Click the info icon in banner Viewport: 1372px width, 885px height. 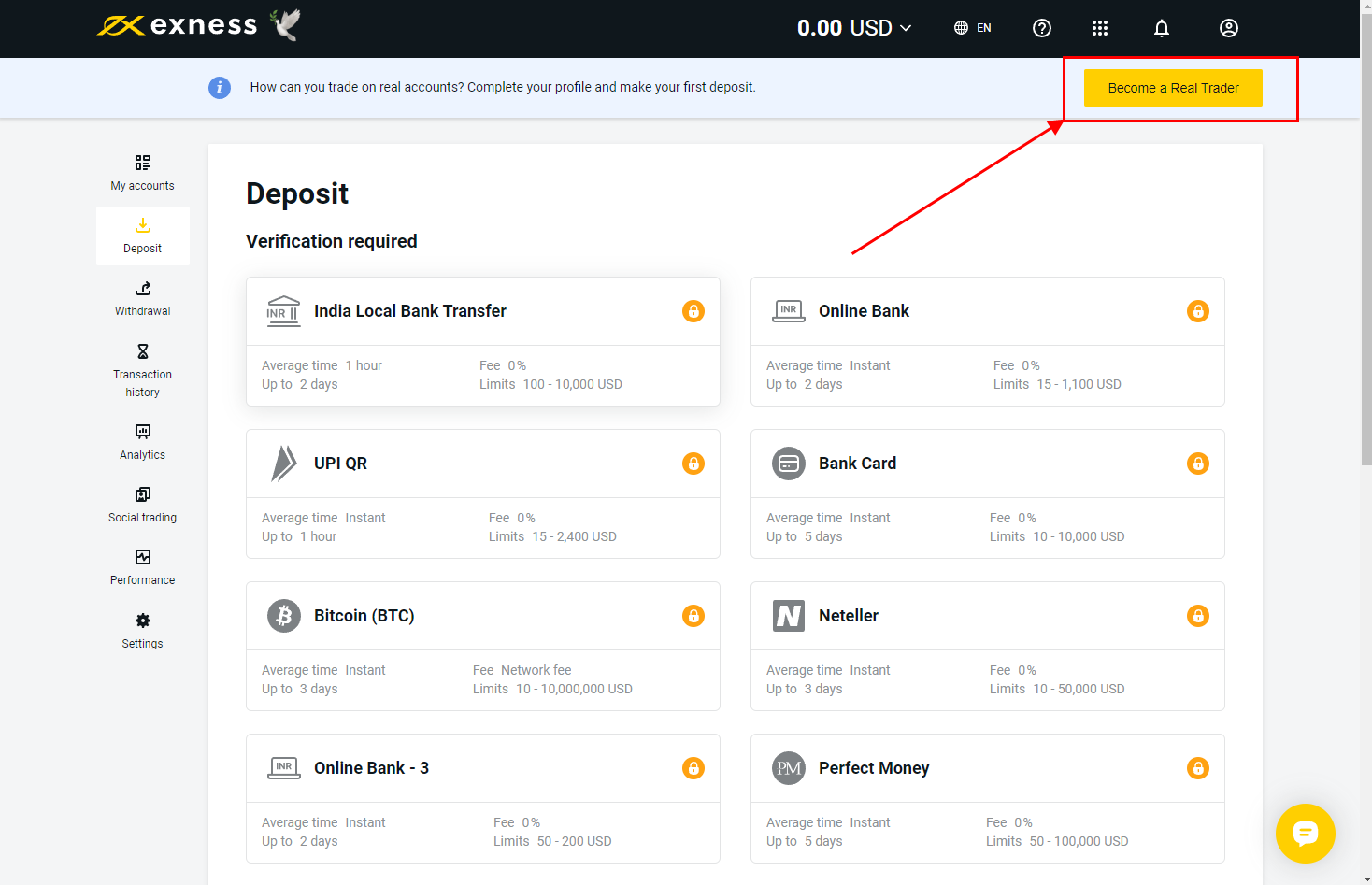point(220,88)
